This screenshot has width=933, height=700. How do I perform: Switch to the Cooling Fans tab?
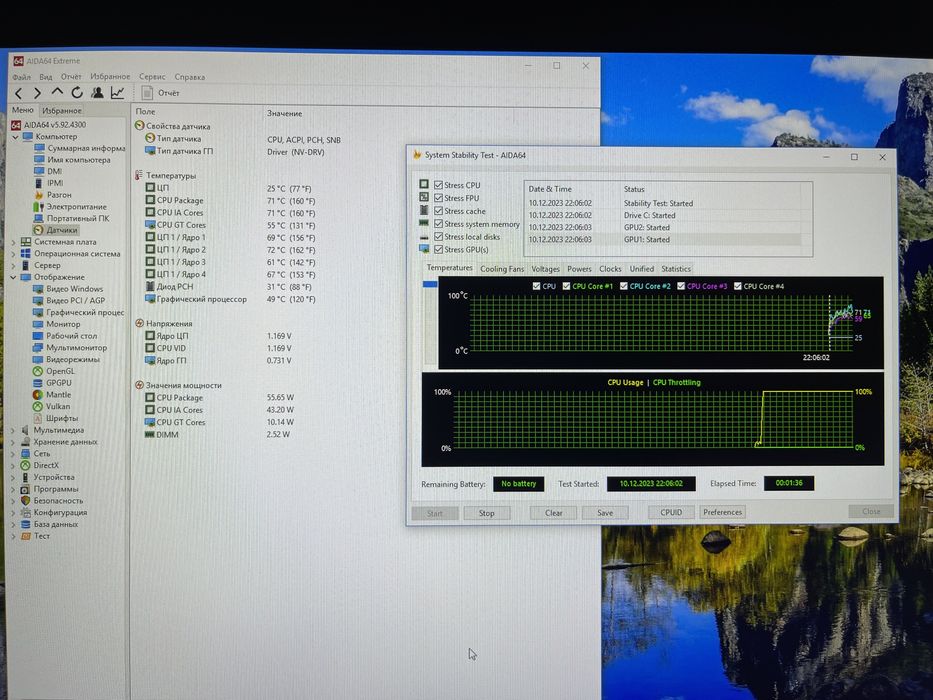coord(502,269)
